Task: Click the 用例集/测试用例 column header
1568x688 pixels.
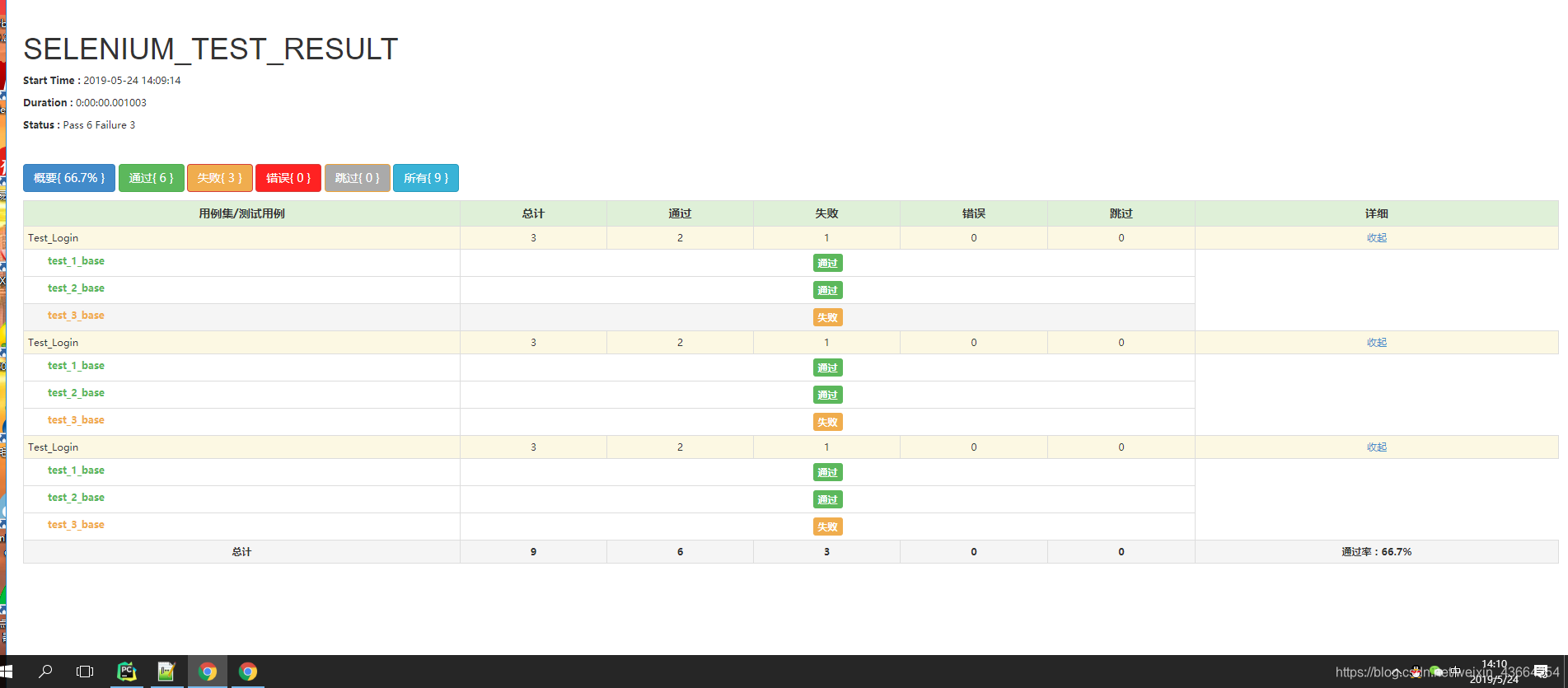Action: (241, 213)
